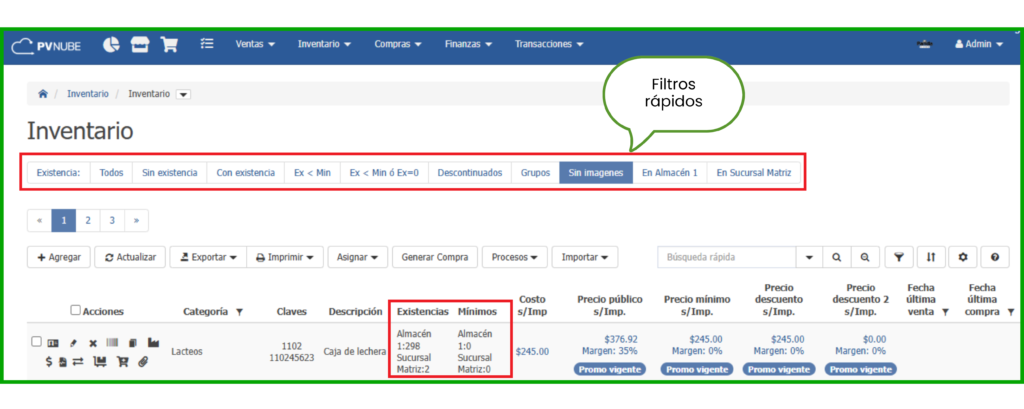
Task: Expand the Finanzas menu
Action: [468, 44]
